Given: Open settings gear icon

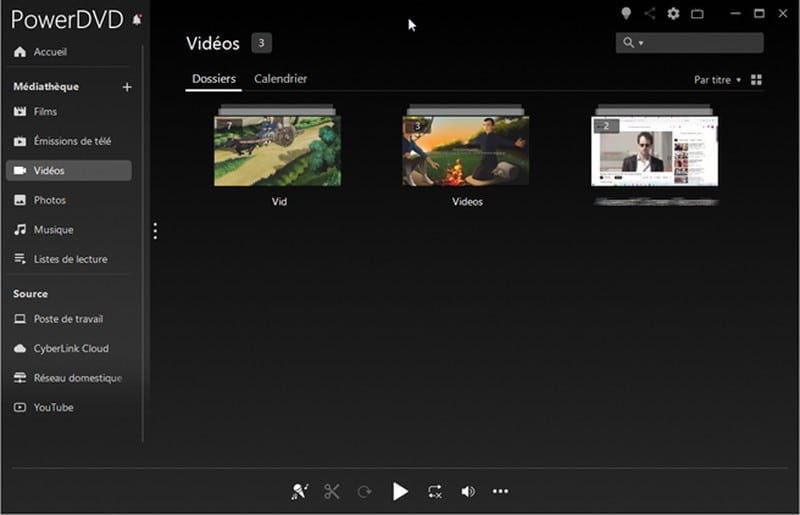Looking at the screenshot, I should [x=673, y=14].
